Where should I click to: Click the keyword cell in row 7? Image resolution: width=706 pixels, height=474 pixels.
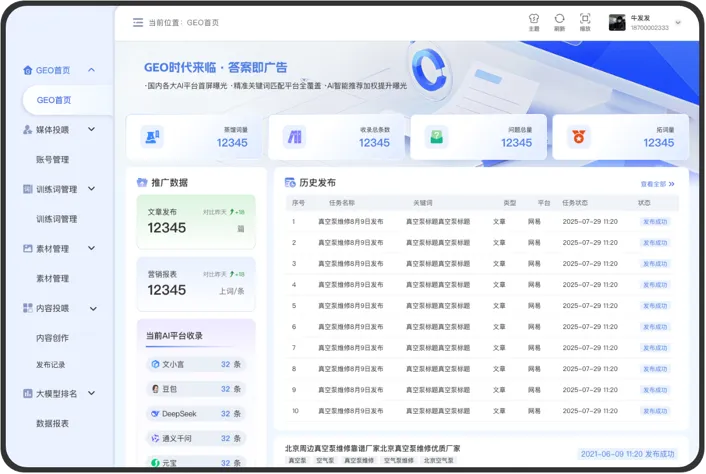pyautogui.click(x=438, y=348)
